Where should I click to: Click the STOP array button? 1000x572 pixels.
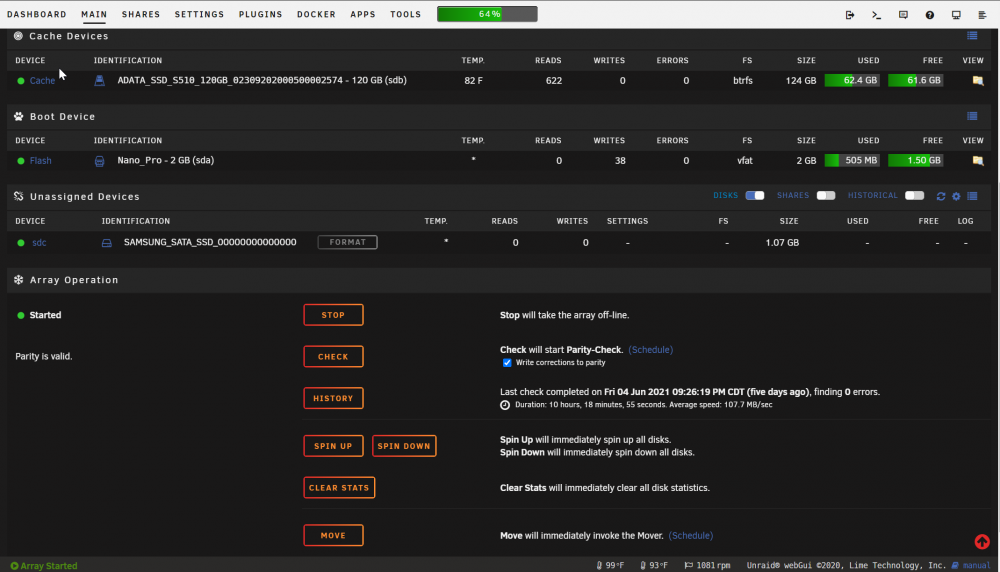[x=334, y=315]
